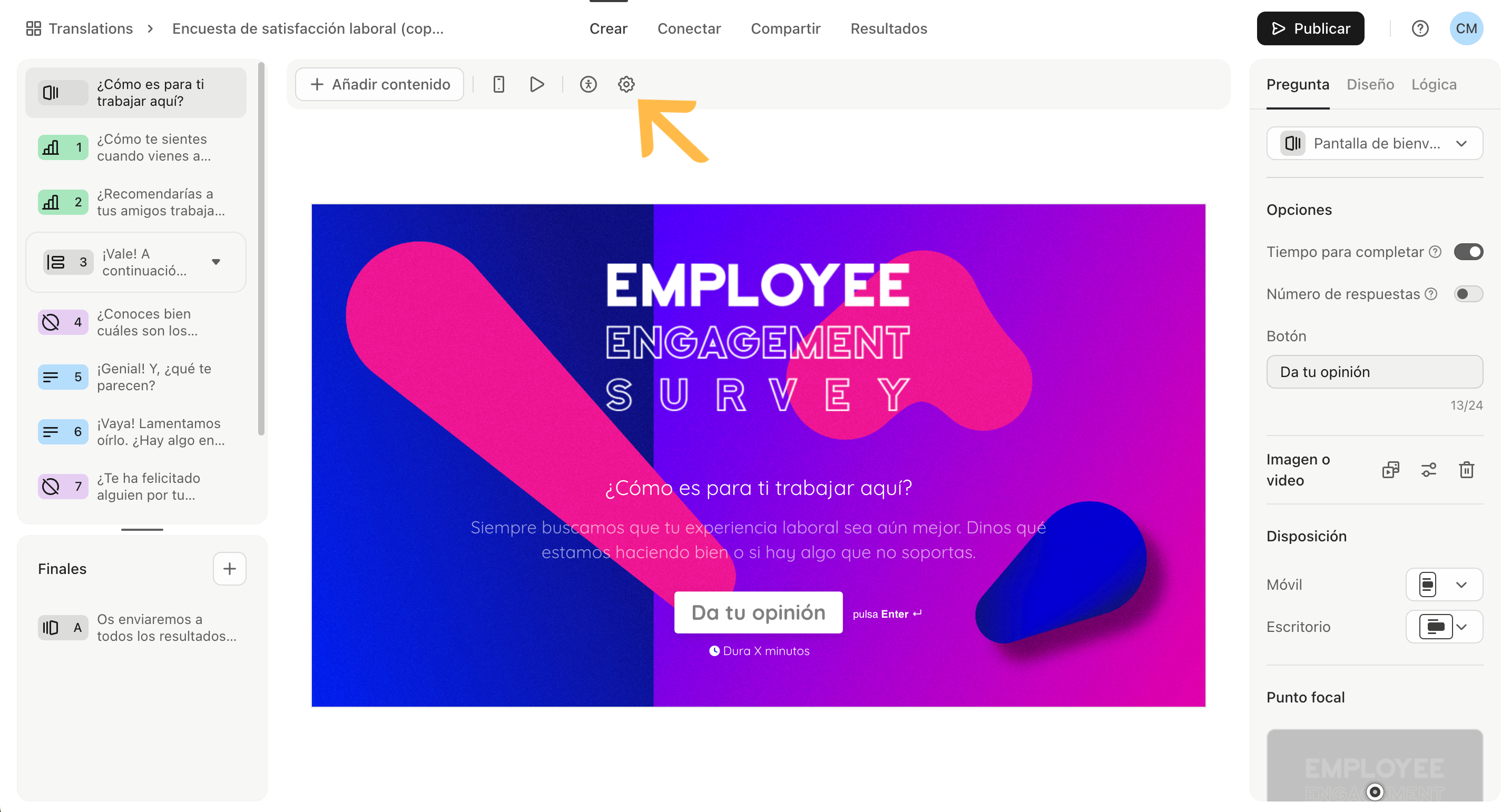Open the image adjustment sliders icon
Viewport: 1511px width, 812px height.
click(x=1428, y=470)
